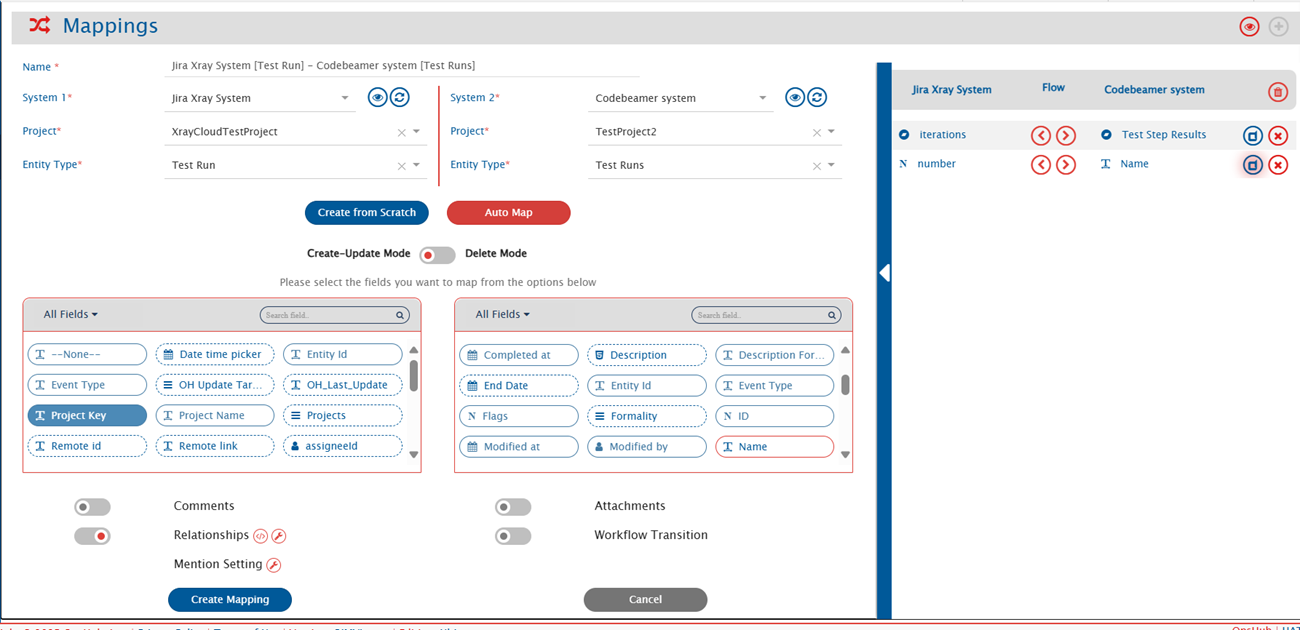Screen dimensions: 1300x630
Task: Open Relationships wrench configuration icon
Action: point(279,536)
